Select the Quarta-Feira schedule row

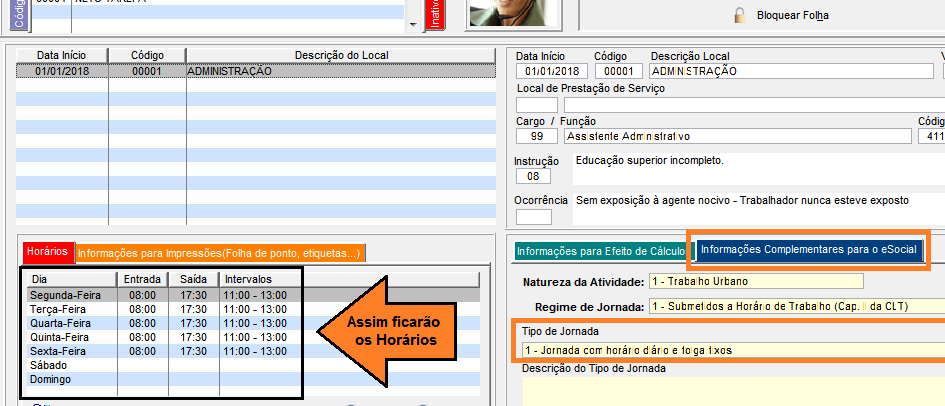coord(253,323)
